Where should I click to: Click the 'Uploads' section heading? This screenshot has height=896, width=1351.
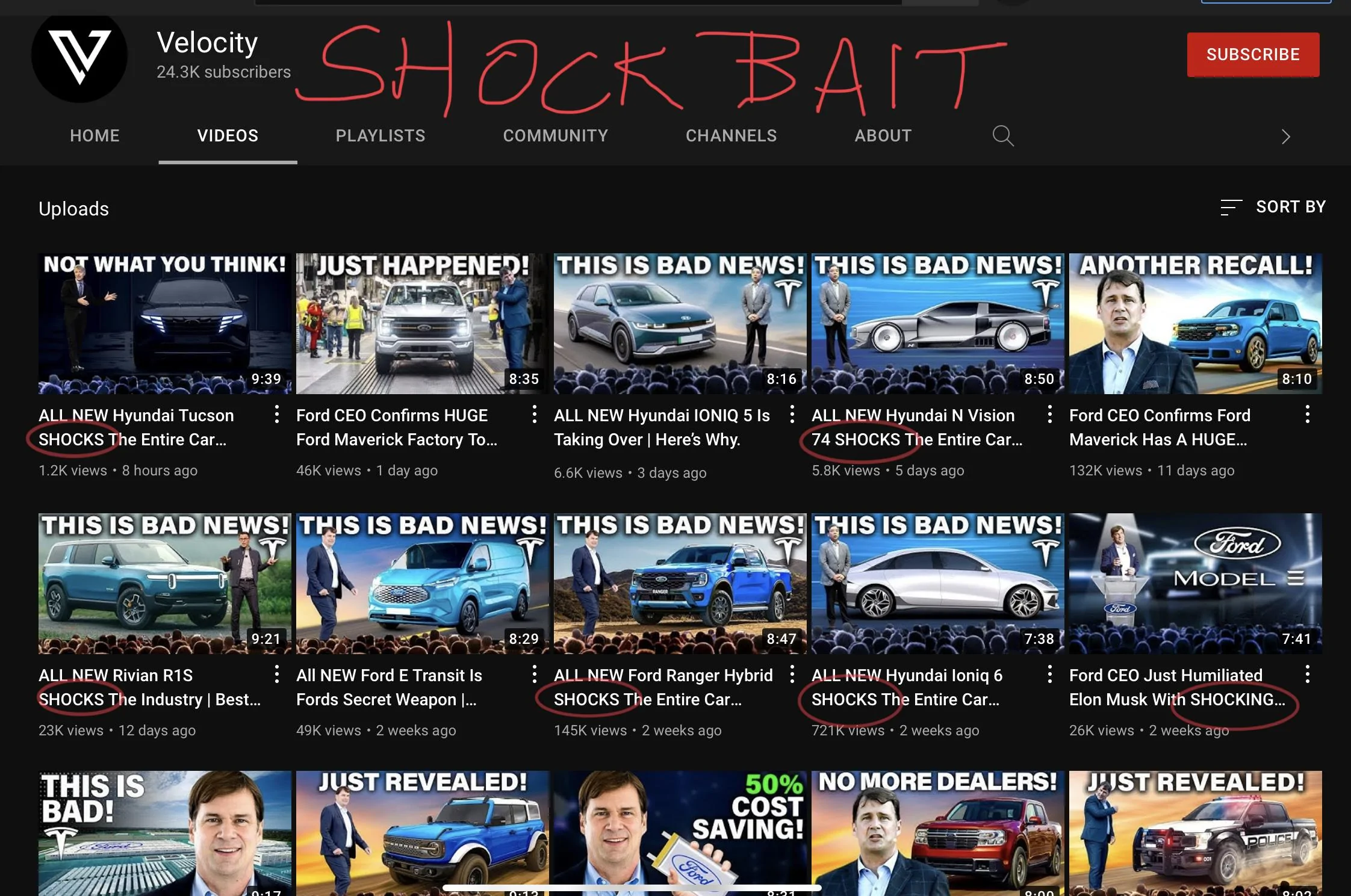73,209
